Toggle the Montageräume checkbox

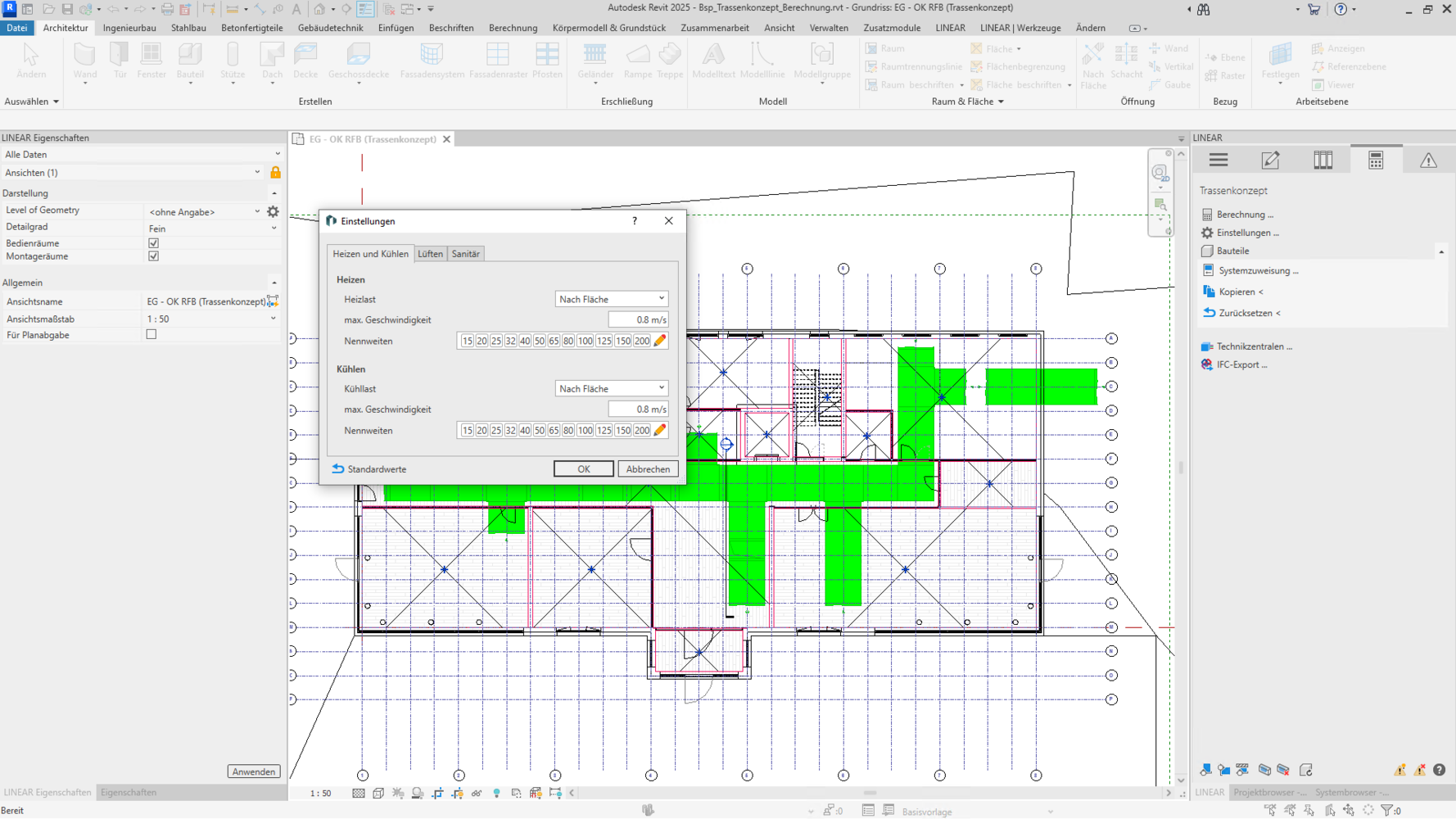point(153,256)
